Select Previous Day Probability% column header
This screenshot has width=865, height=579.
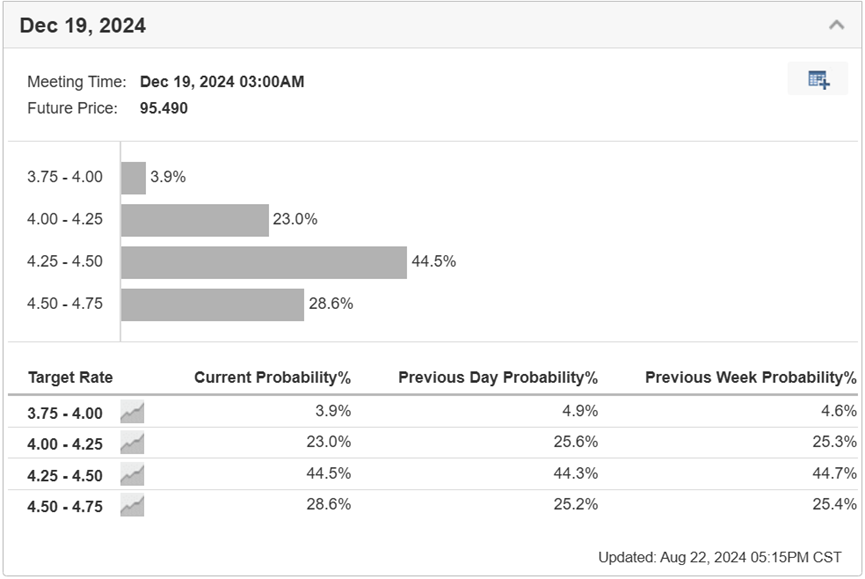pos(498,377)
